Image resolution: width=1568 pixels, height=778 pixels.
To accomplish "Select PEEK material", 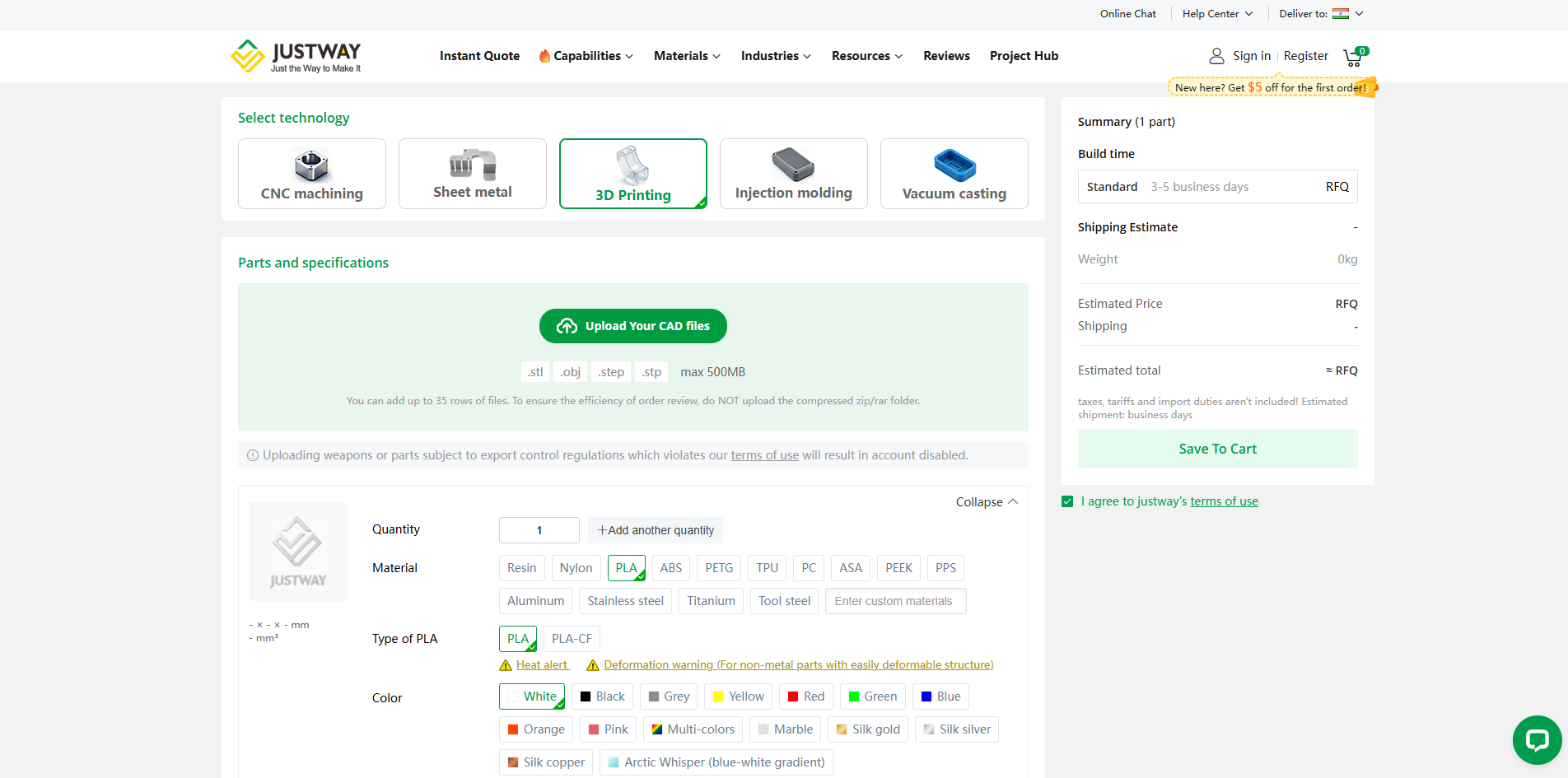I will 898,568.
